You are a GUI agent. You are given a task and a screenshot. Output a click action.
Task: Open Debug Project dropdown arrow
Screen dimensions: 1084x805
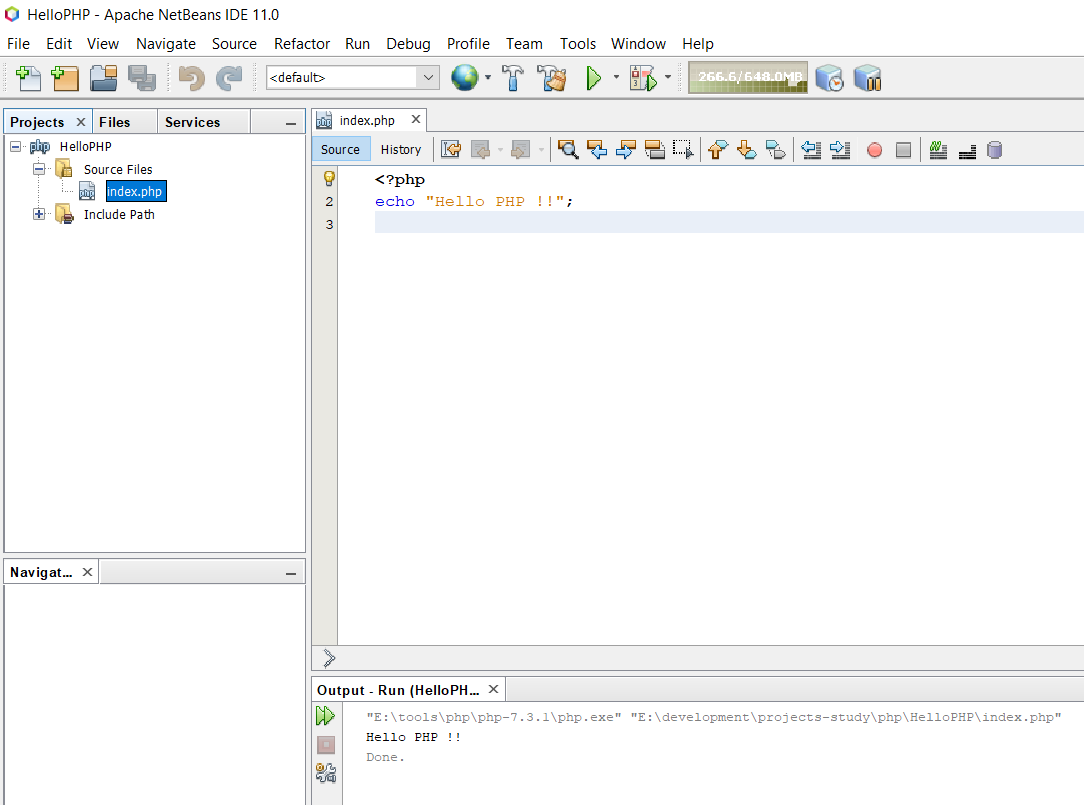pos(668,77)
